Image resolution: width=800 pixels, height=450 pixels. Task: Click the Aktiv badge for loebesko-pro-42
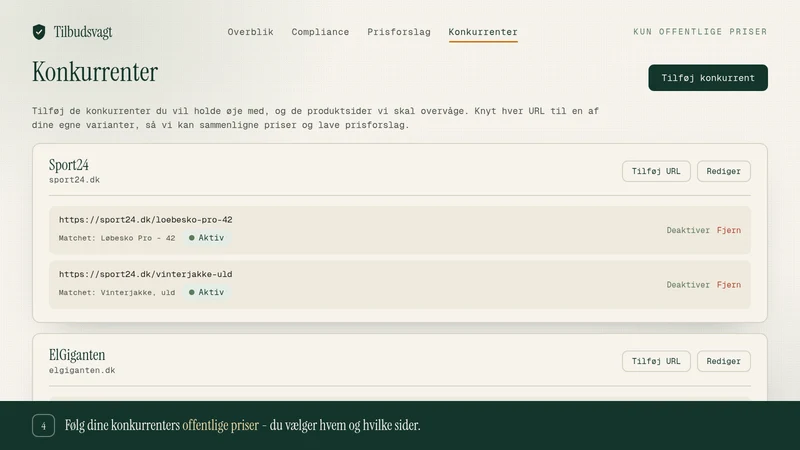[207, 238]
